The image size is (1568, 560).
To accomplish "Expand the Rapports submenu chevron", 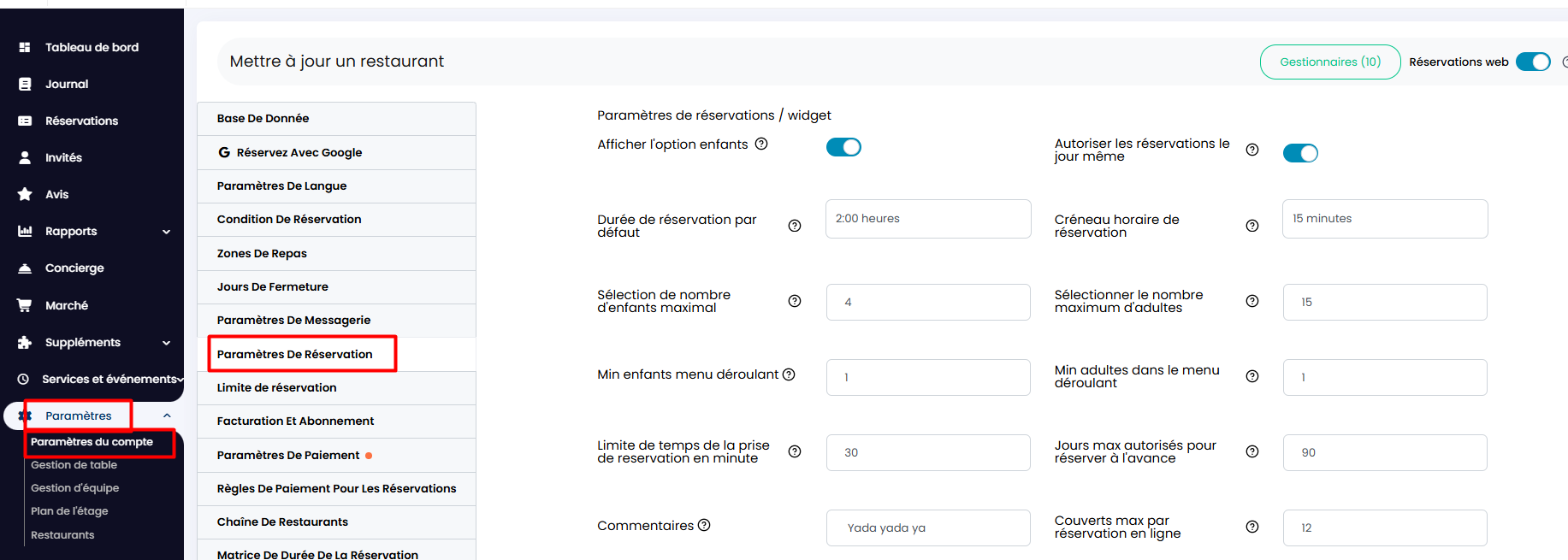I will point(167,232).
